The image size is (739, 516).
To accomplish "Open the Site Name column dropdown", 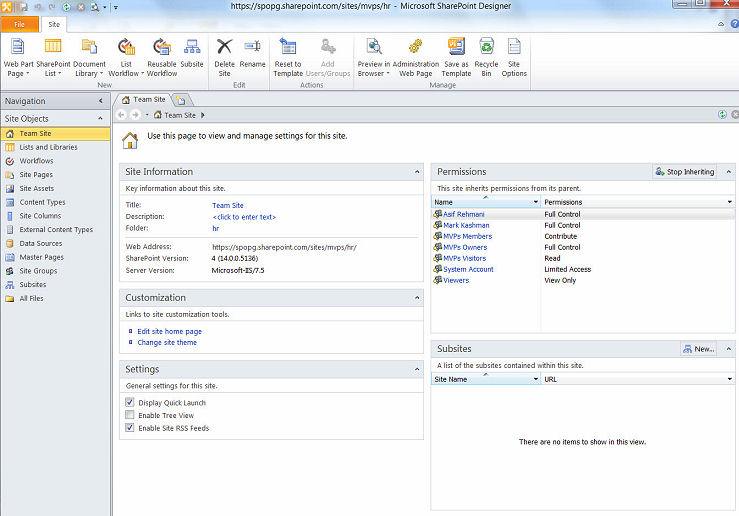I will [x=535, y=379].
